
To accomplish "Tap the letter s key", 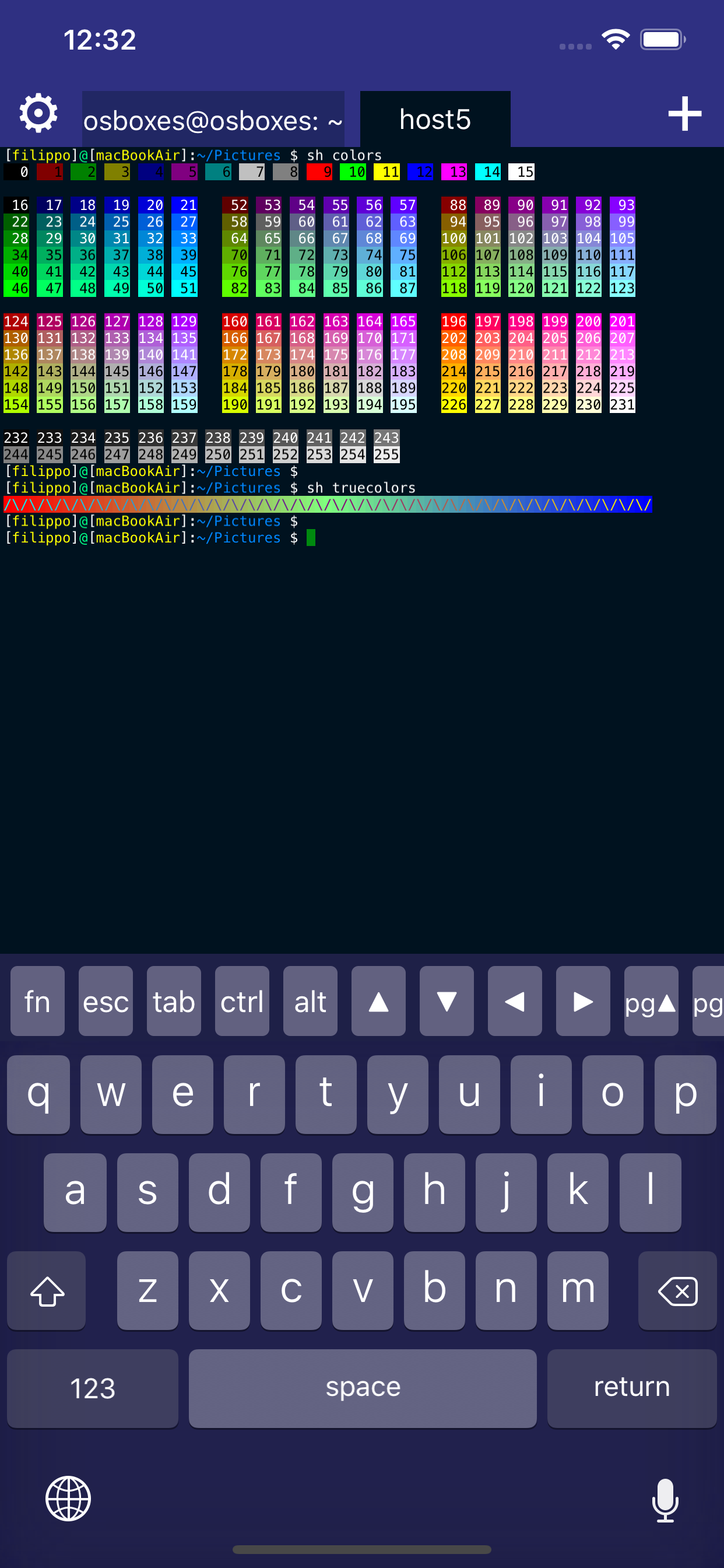I will tap(147, 1192).
